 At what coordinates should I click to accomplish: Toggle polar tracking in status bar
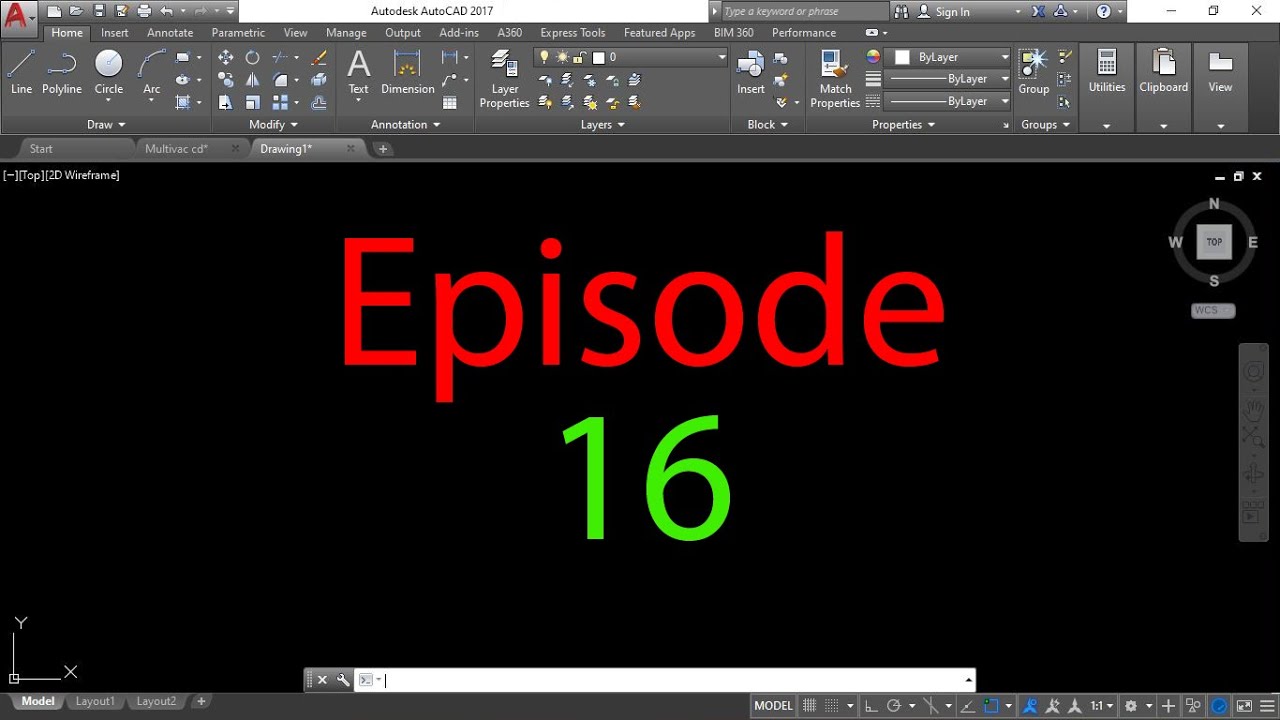(x=895, y=706)
